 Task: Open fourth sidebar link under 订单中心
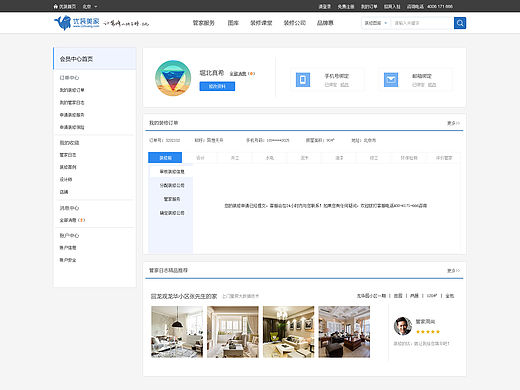72,127
